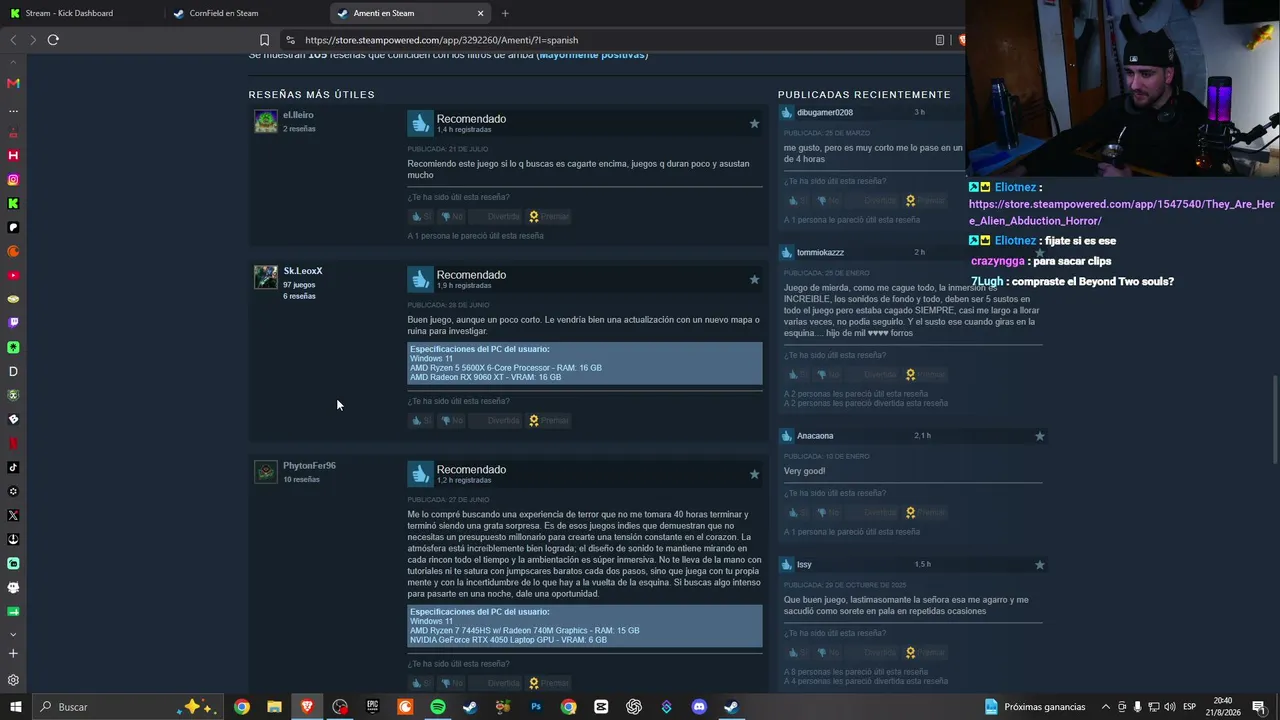Click el.lleiro's profile avatar
This screenshot has width=1280, height=720.
pyautogui.click(x=266, y=121)
